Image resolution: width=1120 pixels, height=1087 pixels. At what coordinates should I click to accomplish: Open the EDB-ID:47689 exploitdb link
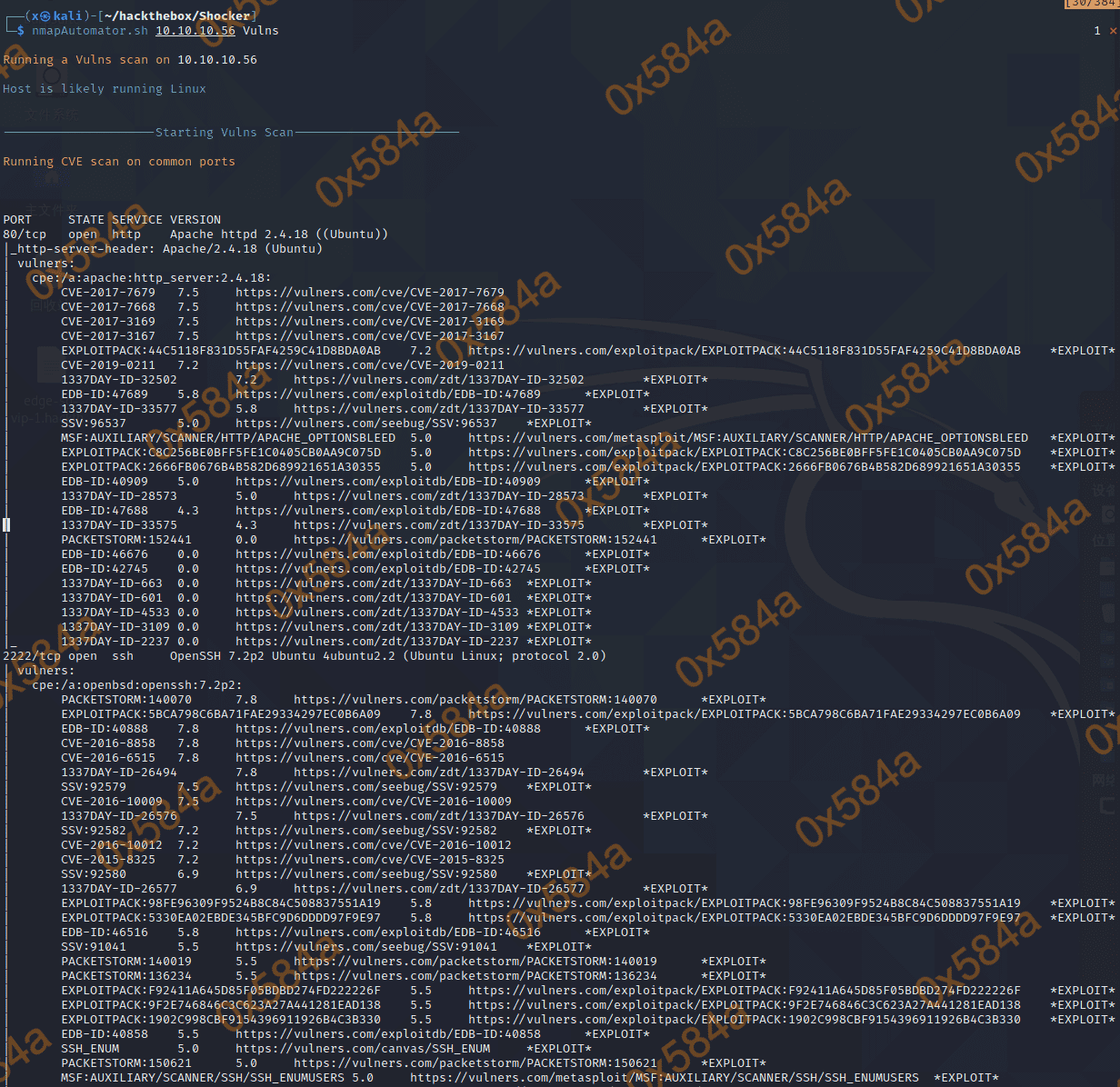point(387,394)
